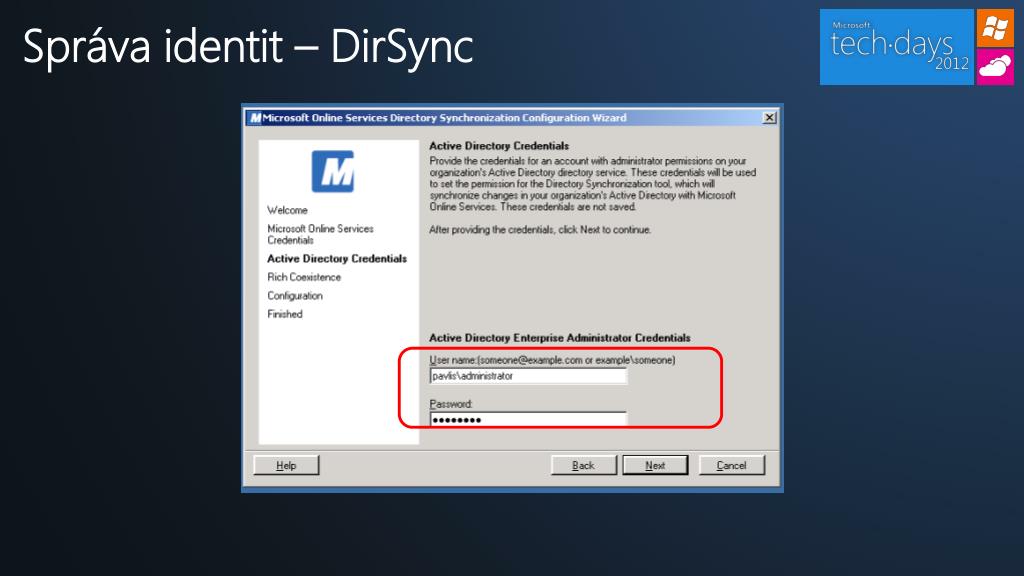1024x576 pixels.
Task: Select the Finished step
Action: pyautogui.click(x=285, y=314)
